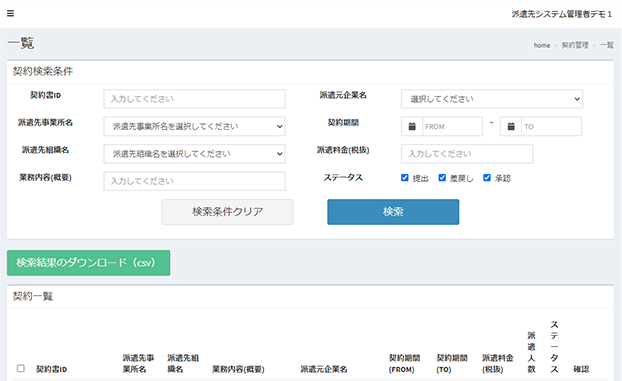Toggle the 提出 status checkbox
The image size is (622, 381).
coord(405,178)
